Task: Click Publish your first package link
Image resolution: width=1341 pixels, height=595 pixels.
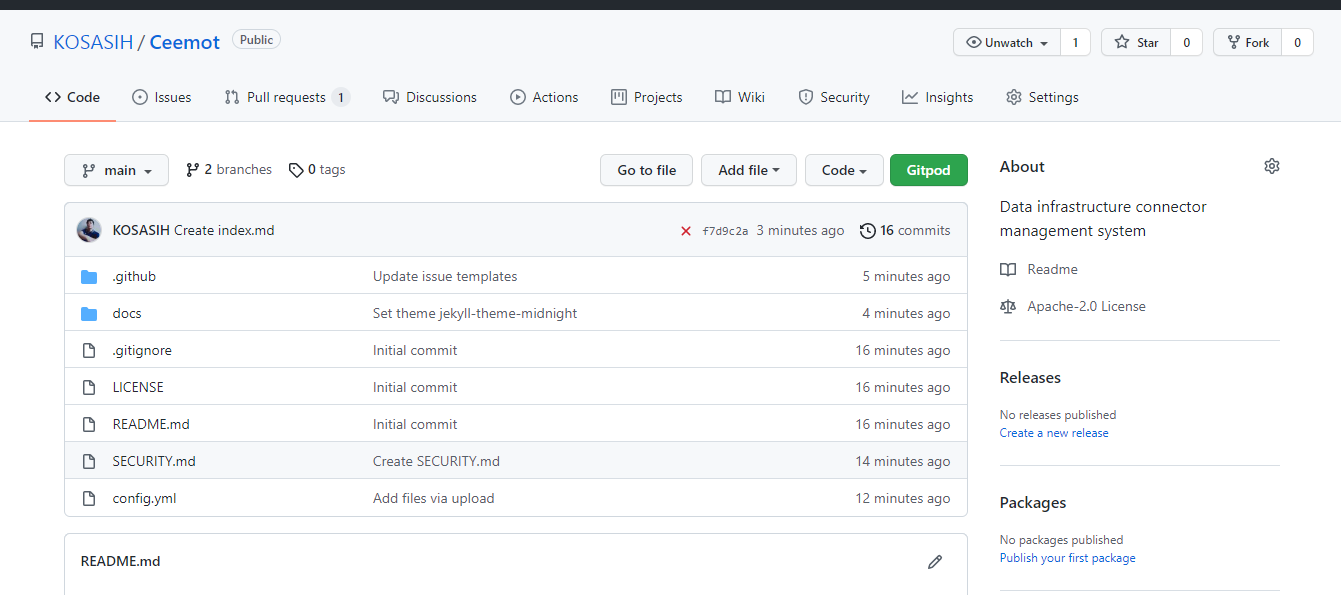Action: coord(1067,558)
